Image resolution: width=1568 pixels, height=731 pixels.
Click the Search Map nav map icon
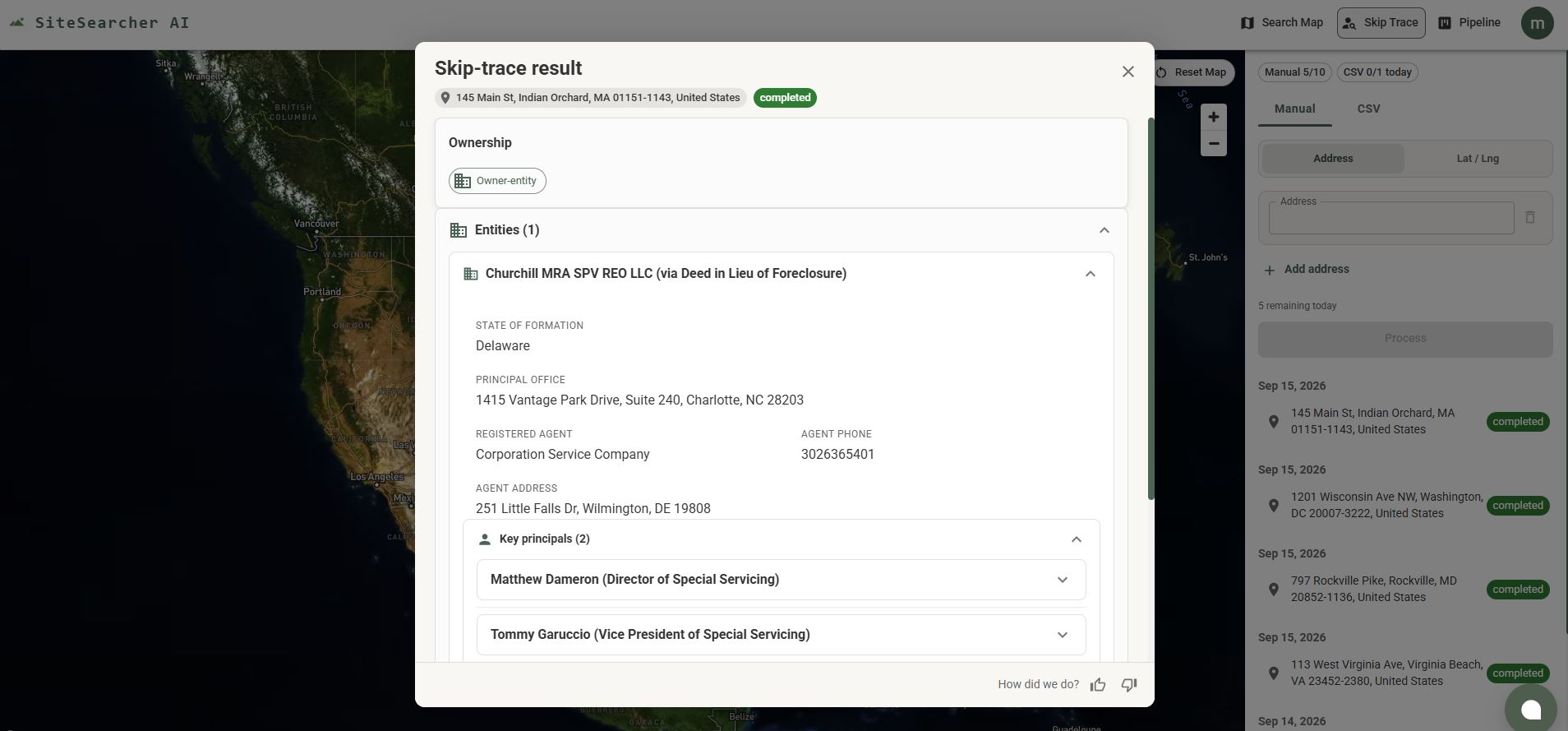pos(1247,23)
